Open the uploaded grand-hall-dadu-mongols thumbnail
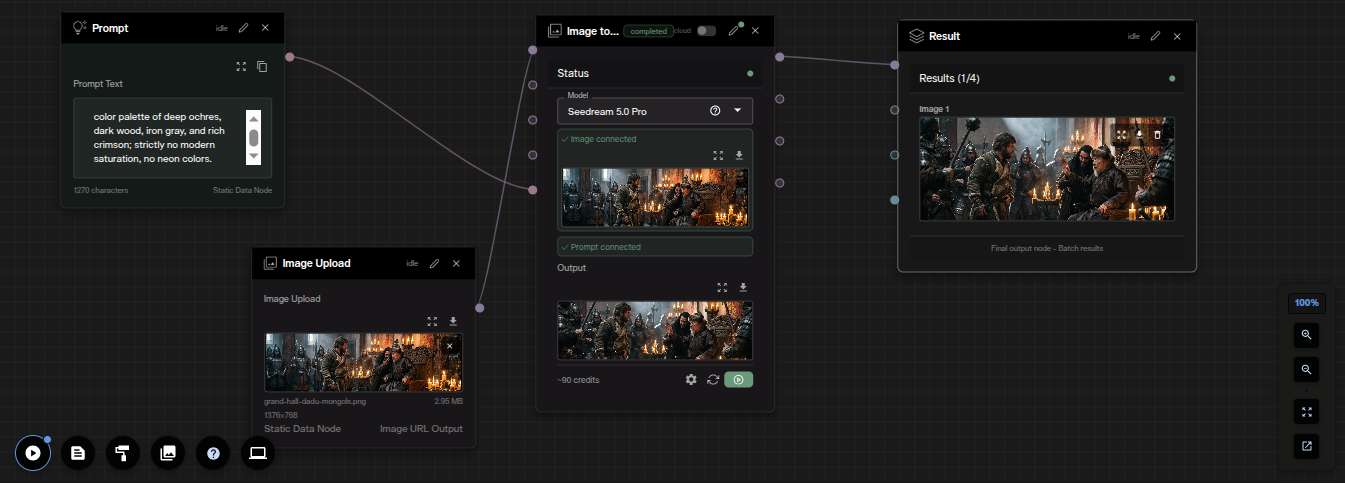 (363, 362)
